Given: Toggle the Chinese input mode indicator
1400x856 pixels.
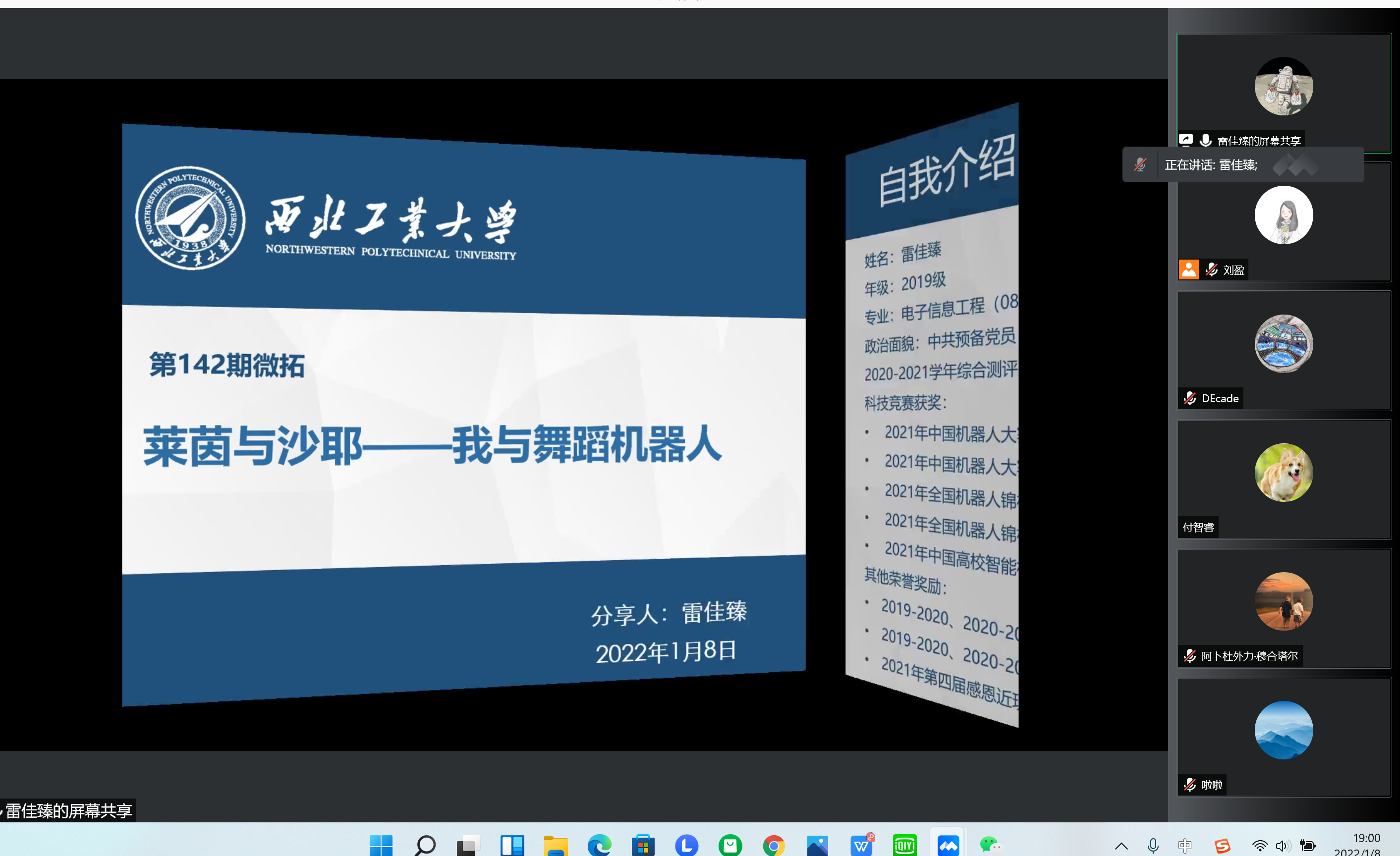Looking at the screenshot, I should (1184, 846).
